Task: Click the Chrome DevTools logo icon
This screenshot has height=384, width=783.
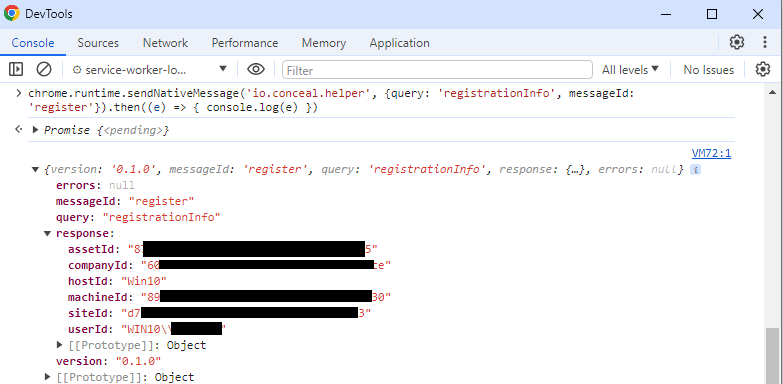Action: (x=12, y=13)
